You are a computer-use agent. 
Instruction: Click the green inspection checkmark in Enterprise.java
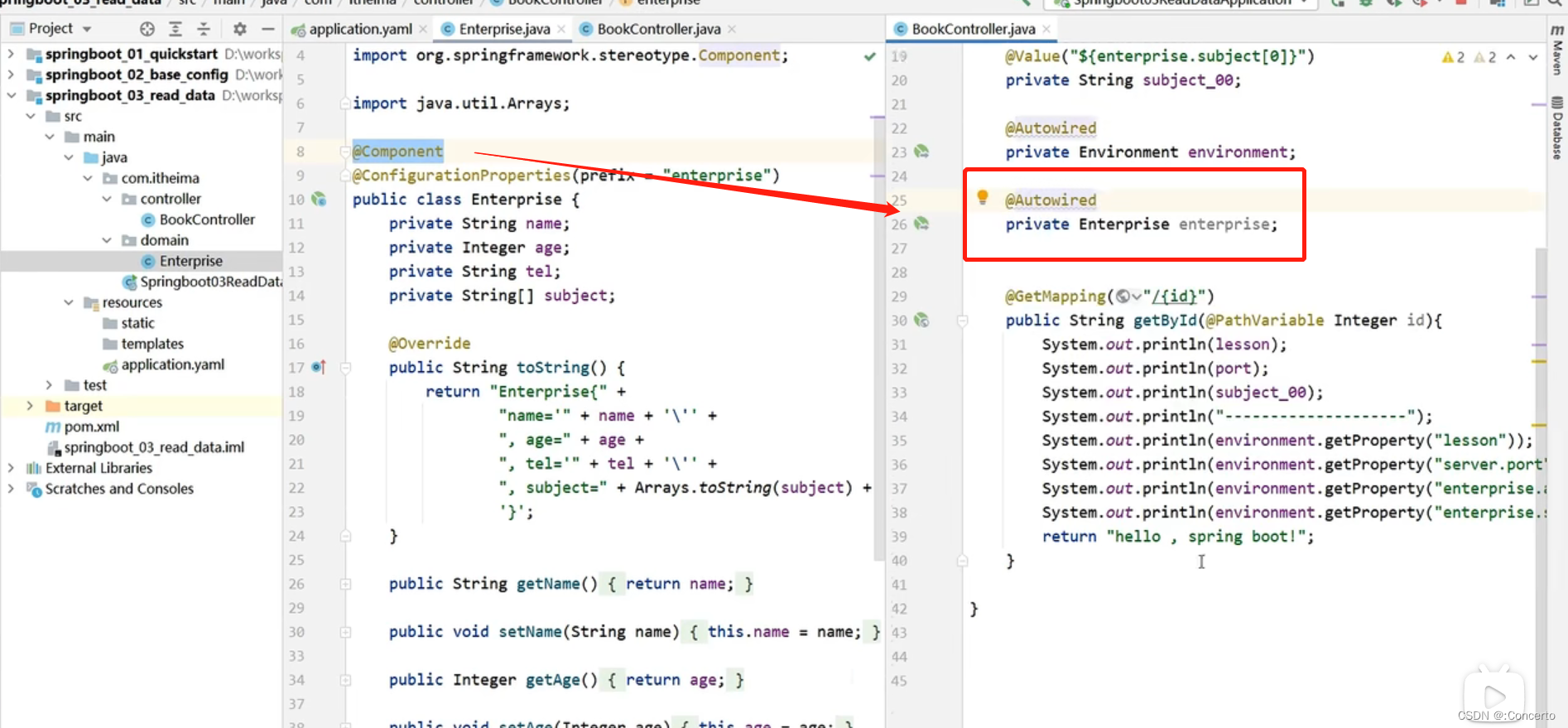pyautogui.click(x=869, y=56)
